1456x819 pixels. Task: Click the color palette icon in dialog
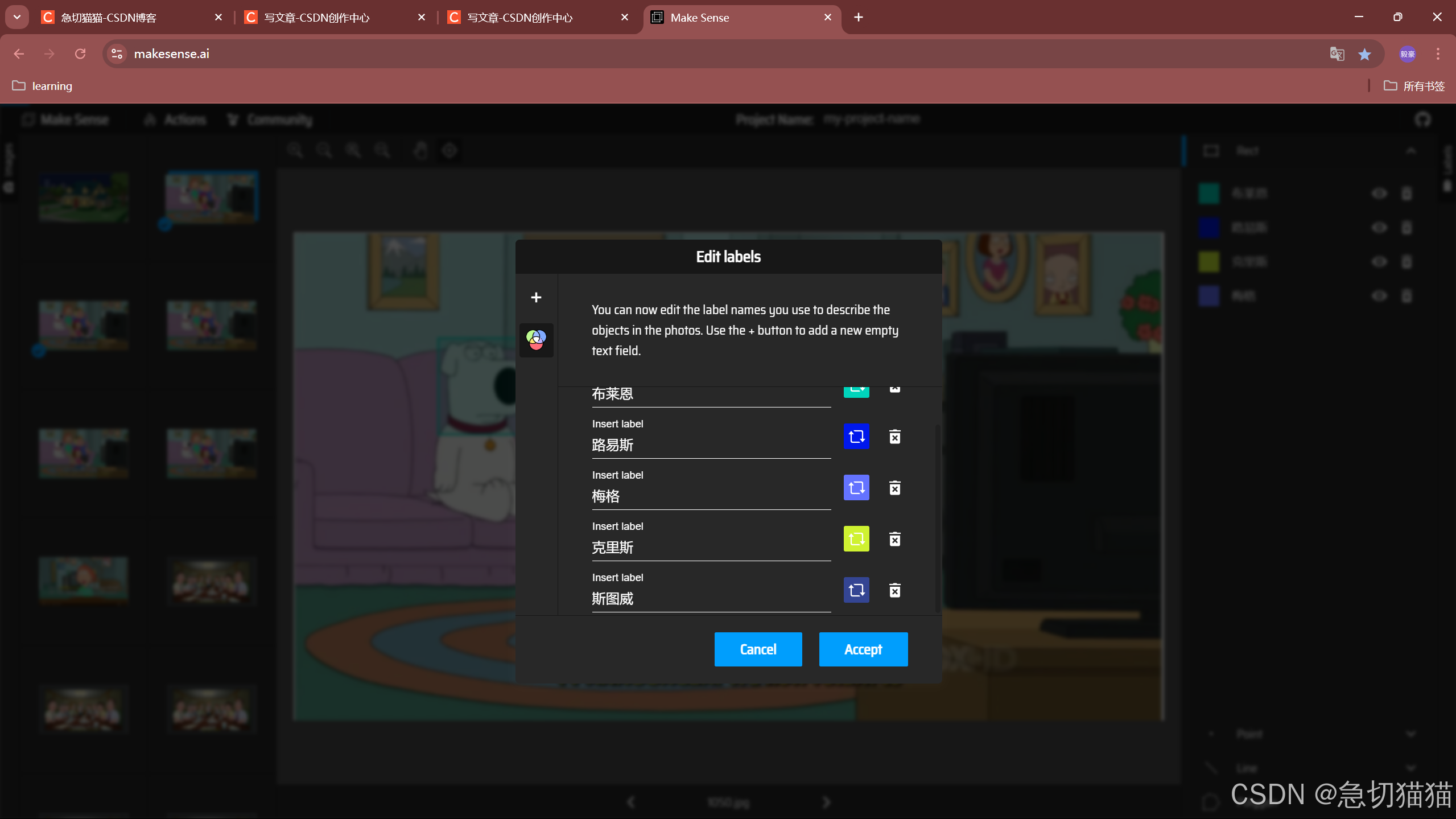tap(535, 340)
